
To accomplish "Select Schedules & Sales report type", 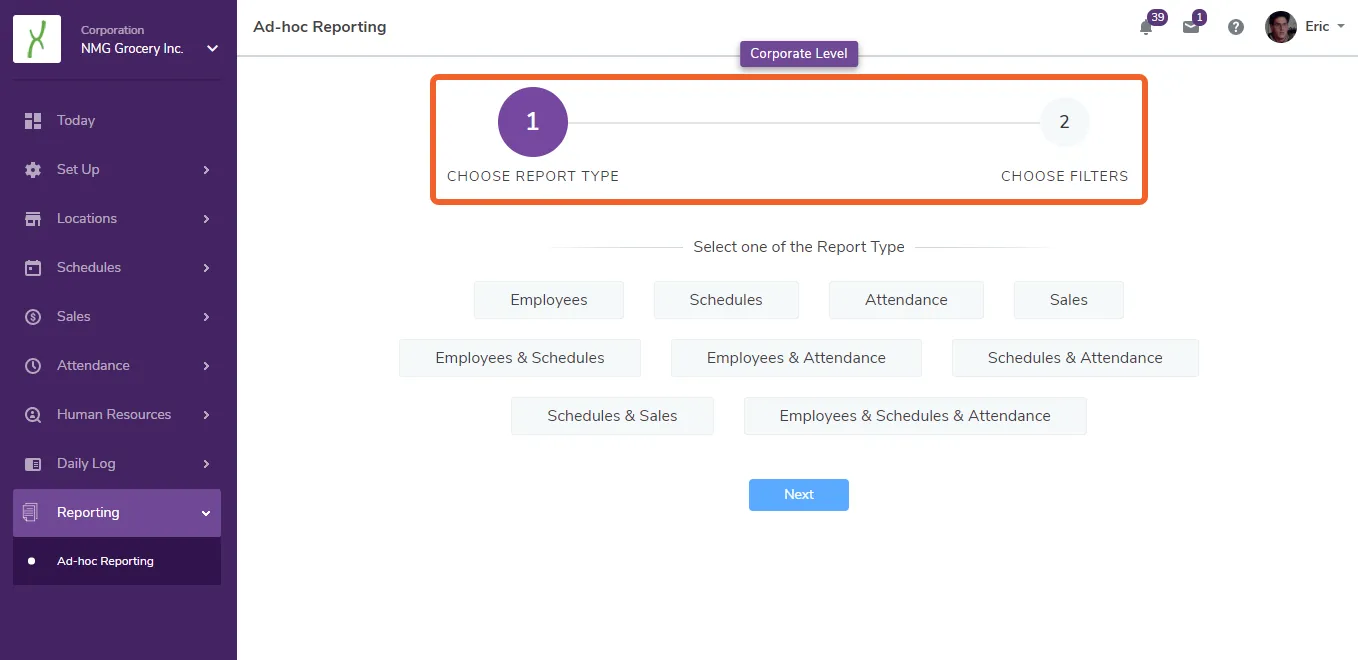I will tap(612, 416).
